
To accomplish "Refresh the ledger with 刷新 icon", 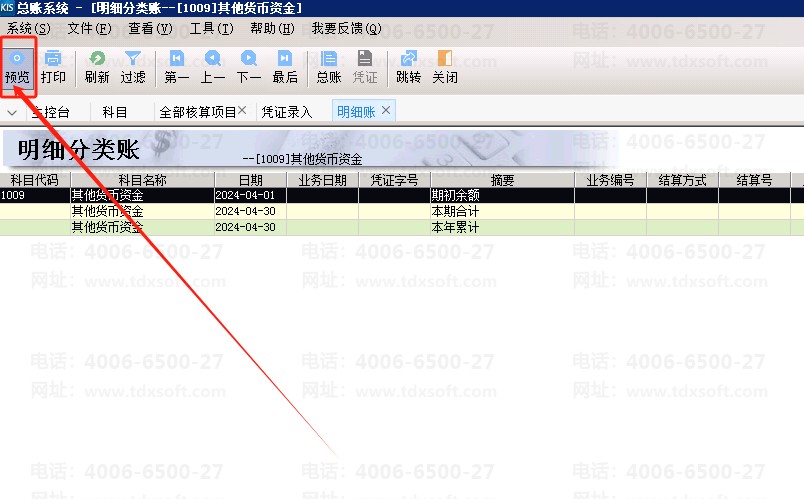I will pyautogui.click(x=97, y=66).
